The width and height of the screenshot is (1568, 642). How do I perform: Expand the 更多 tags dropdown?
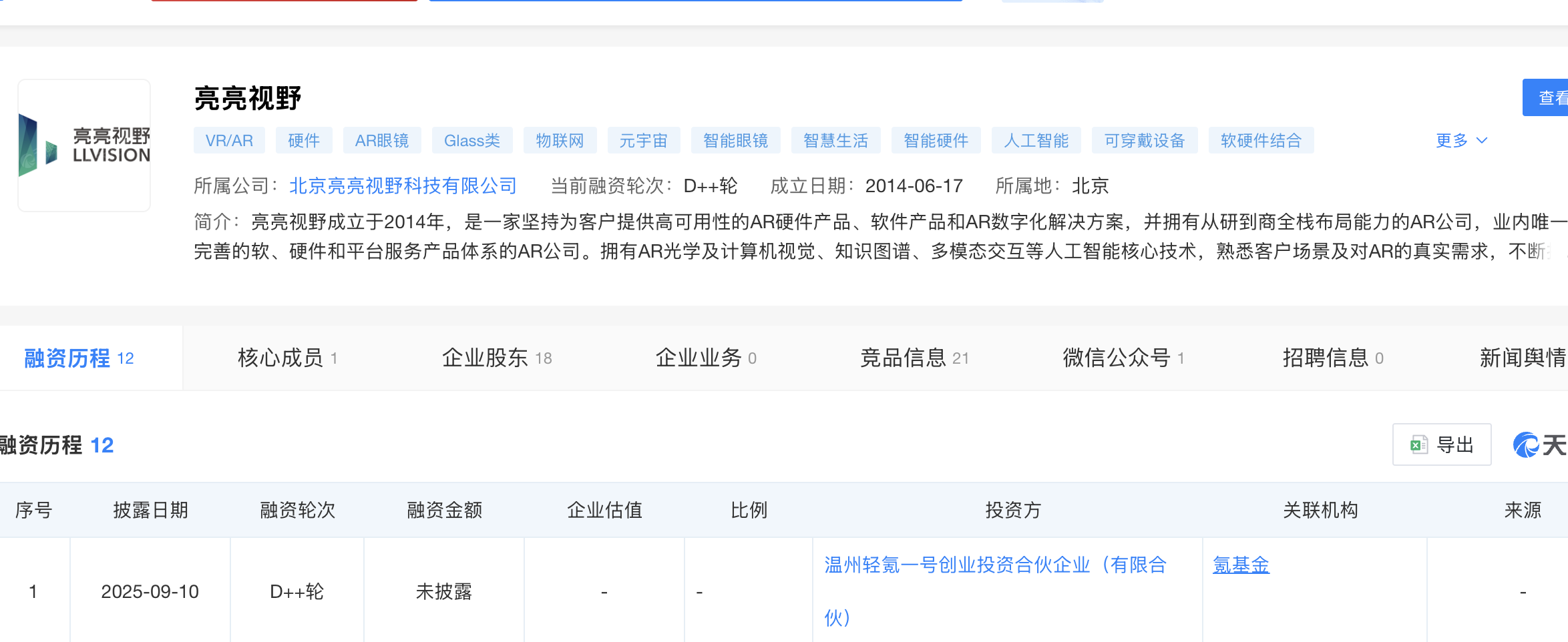pyautogui.click(x=1461, y=141)
